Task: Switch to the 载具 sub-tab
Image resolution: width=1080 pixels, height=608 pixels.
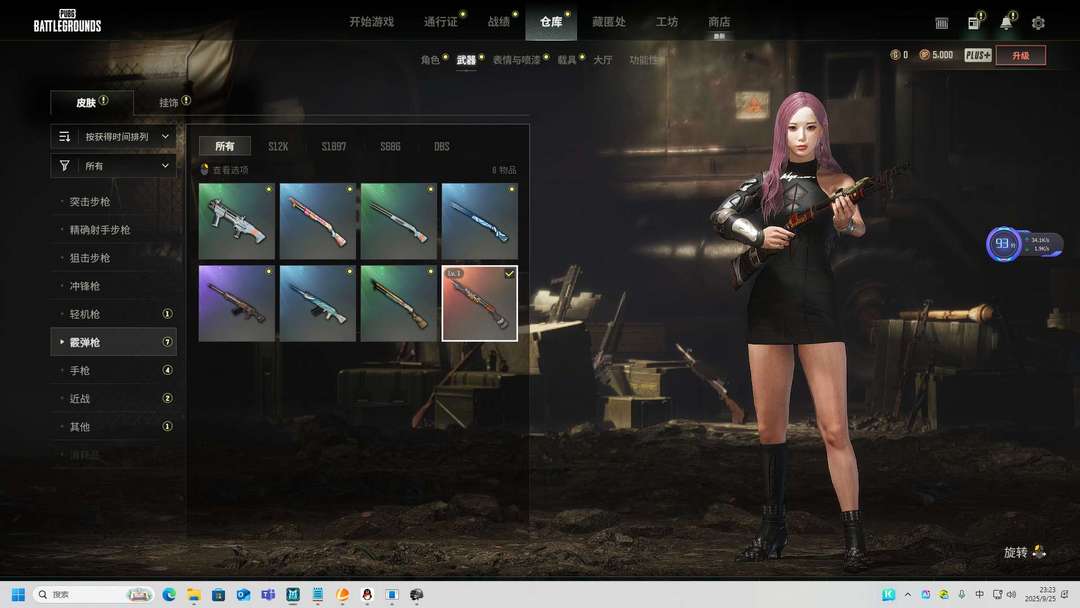Action: pyautogui.click(x=567, y=60)
